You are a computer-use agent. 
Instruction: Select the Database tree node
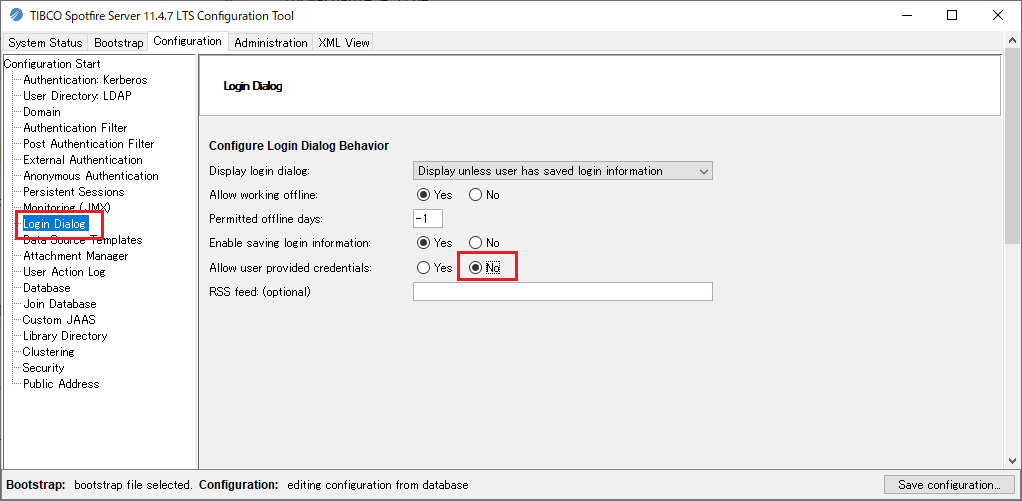click(46, 288)
